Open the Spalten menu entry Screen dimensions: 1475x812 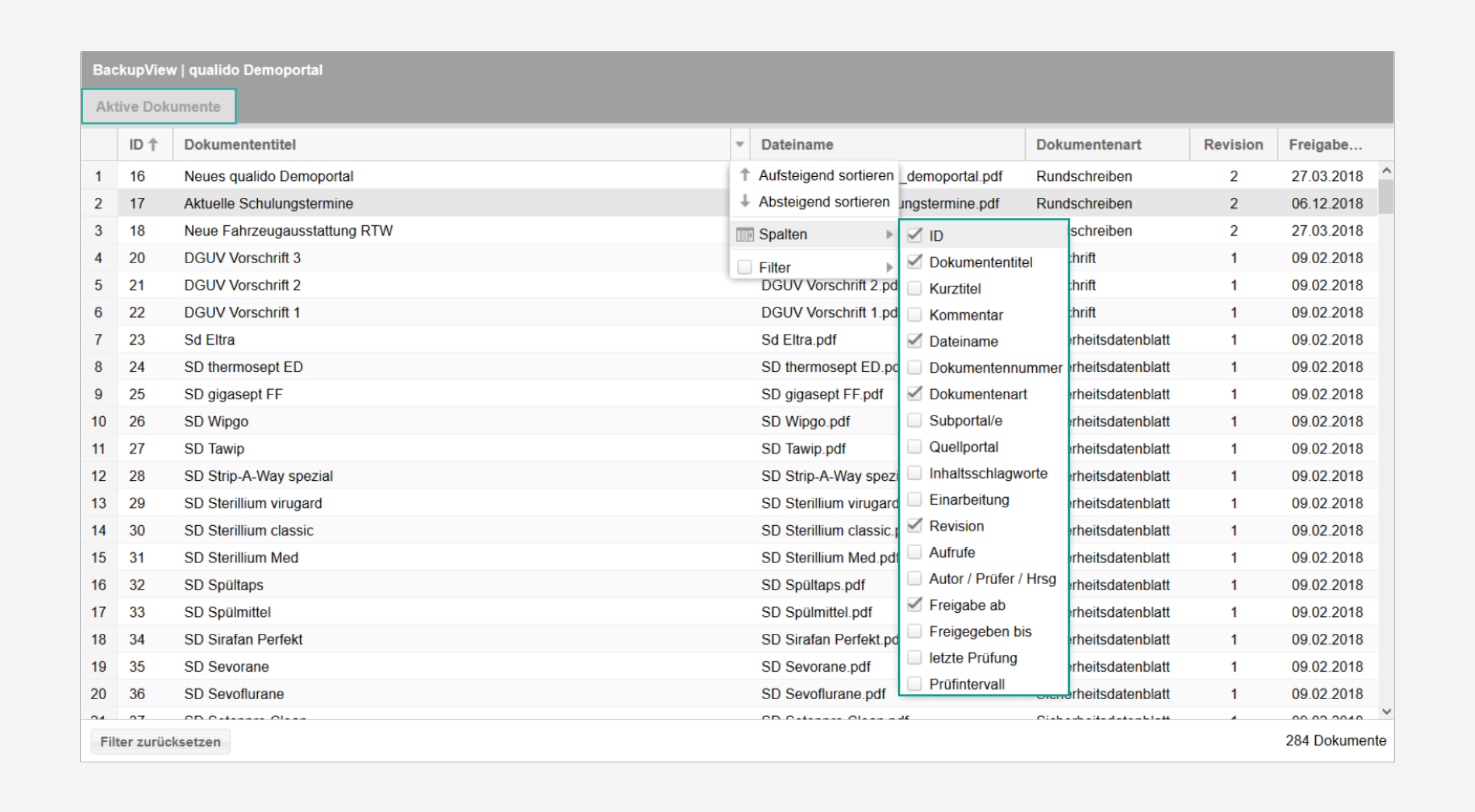click(814, 235)
